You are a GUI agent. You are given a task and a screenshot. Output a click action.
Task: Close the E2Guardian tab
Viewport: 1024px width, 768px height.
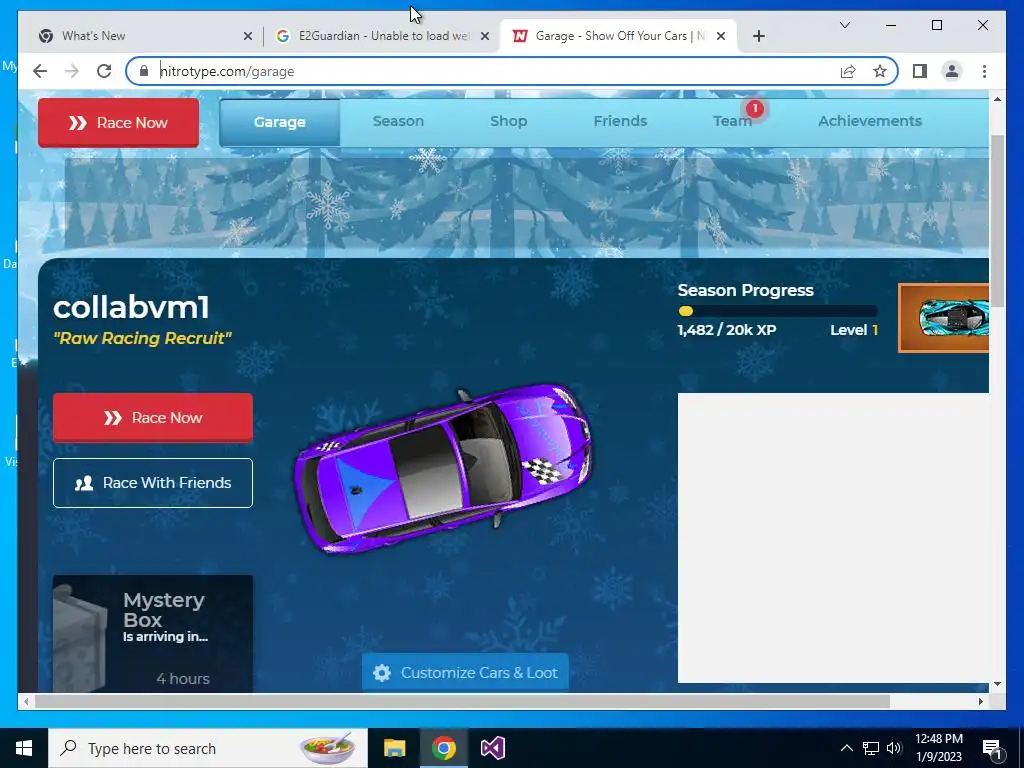(485, 36)
